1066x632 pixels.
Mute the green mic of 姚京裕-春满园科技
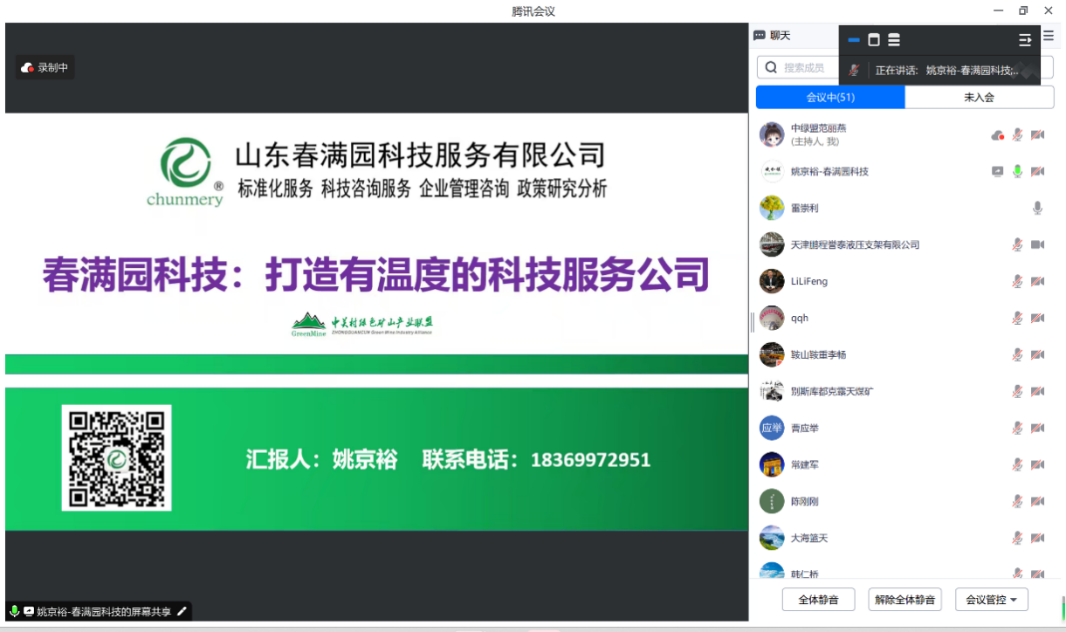pos(1017,171)
